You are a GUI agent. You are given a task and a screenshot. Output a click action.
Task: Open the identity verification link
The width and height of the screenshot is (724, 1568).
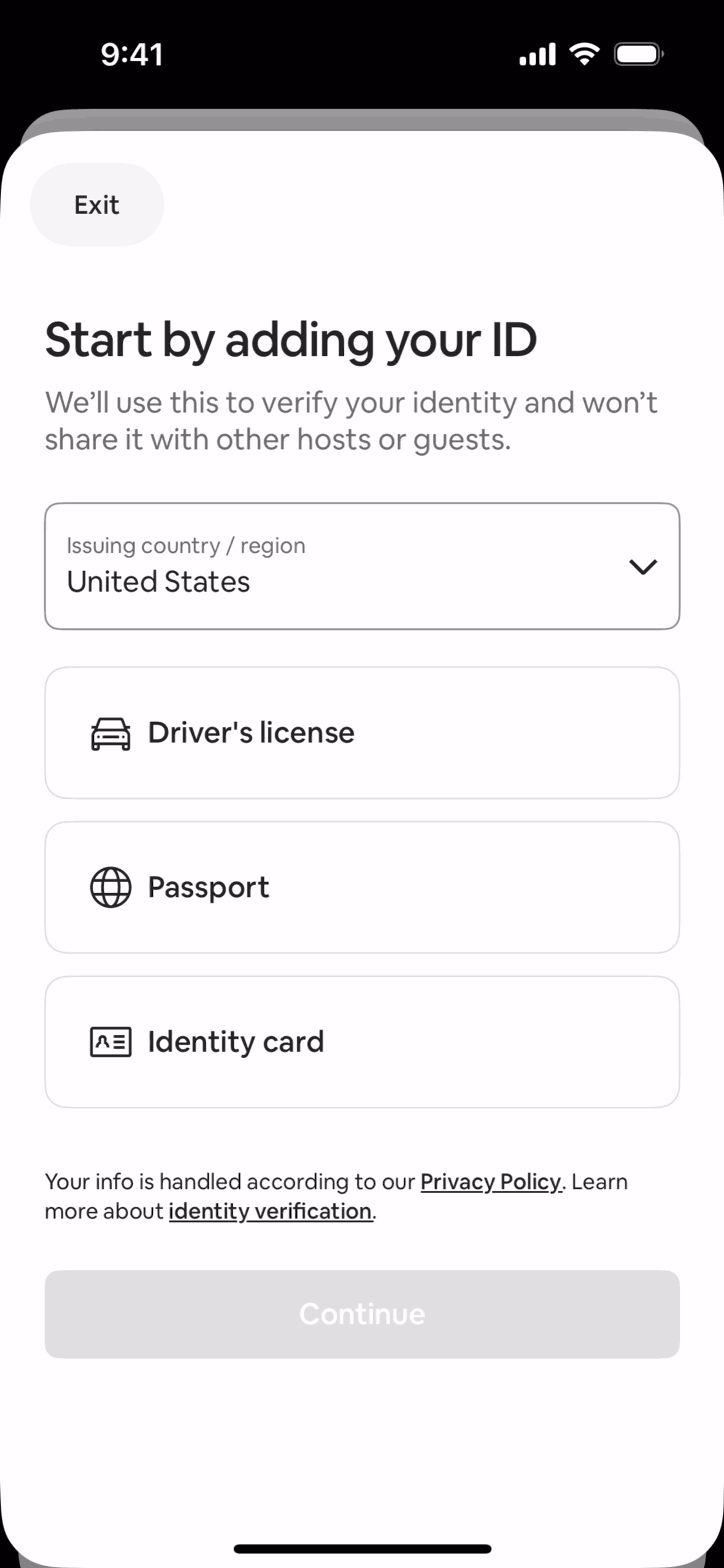click(271, 1211)
